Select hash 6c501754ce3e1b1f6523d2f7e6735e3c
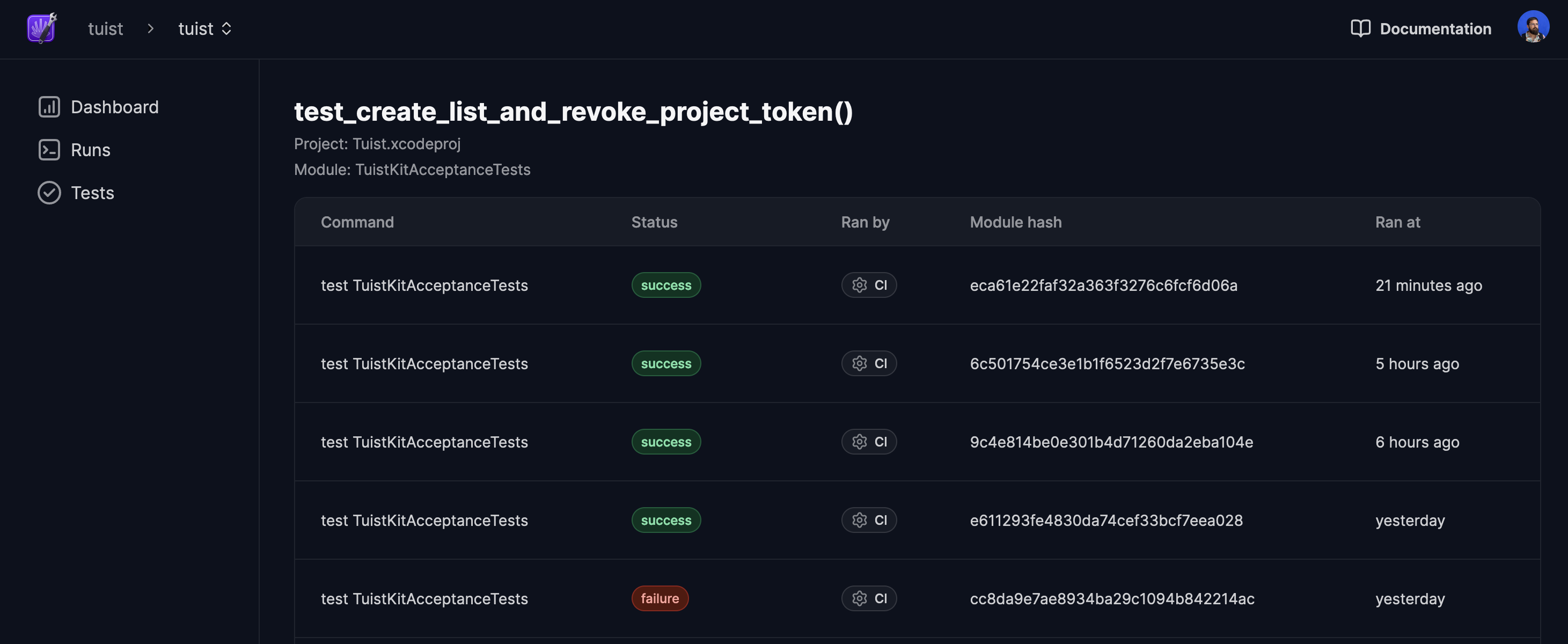 1107,364
